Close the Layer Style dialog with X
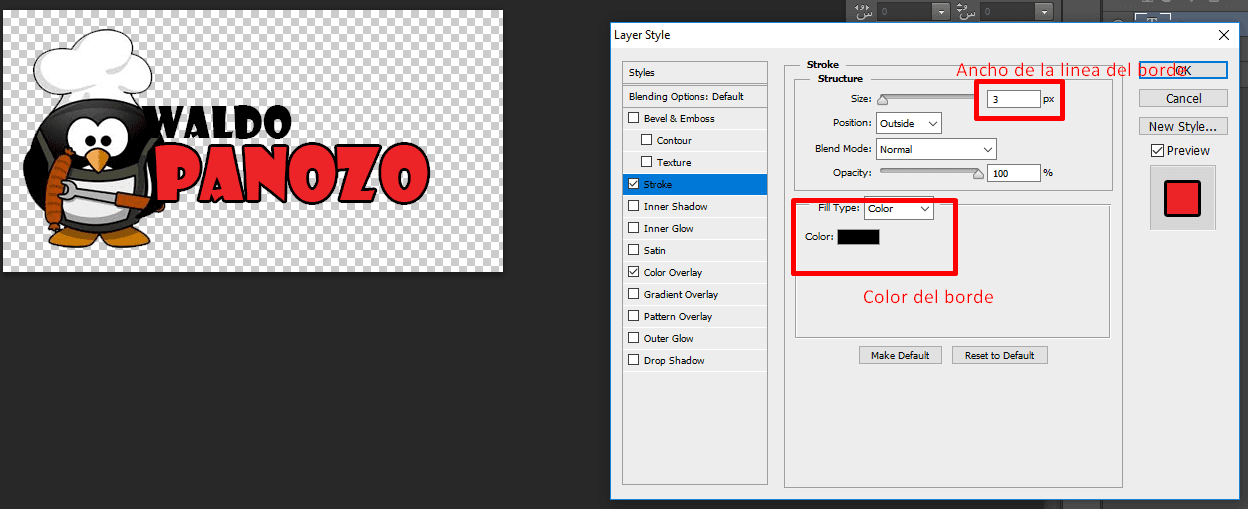The height and width of the screenshot is (509, 1248). (x=1223, y=35)
